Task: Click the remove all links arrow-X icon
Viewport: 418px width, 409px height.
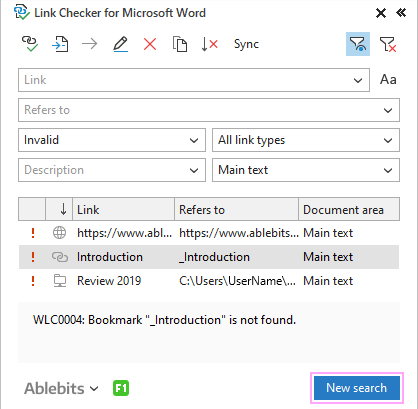Action: [209, 44]
